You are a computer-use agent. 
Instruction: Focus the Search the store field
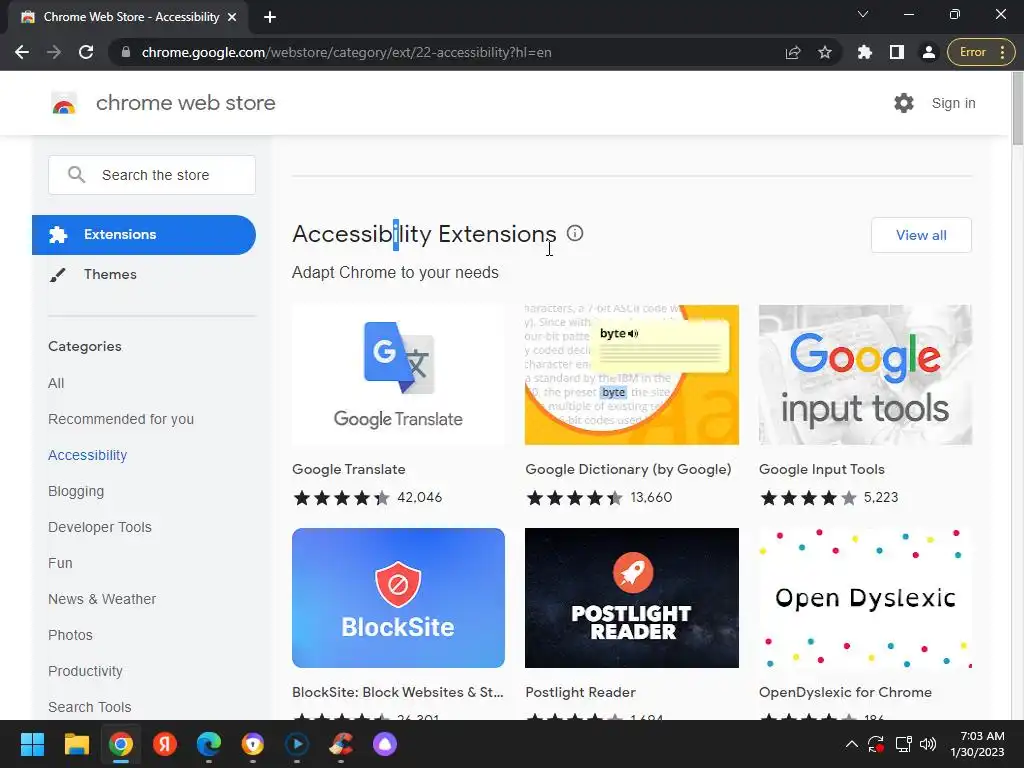pyautogui.click(x=152, y=175)
